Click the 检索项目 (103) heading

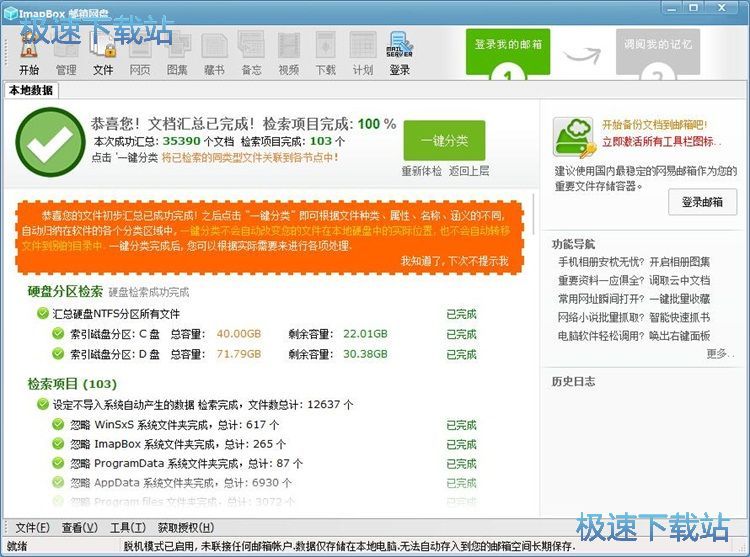[x=72, y=384]
